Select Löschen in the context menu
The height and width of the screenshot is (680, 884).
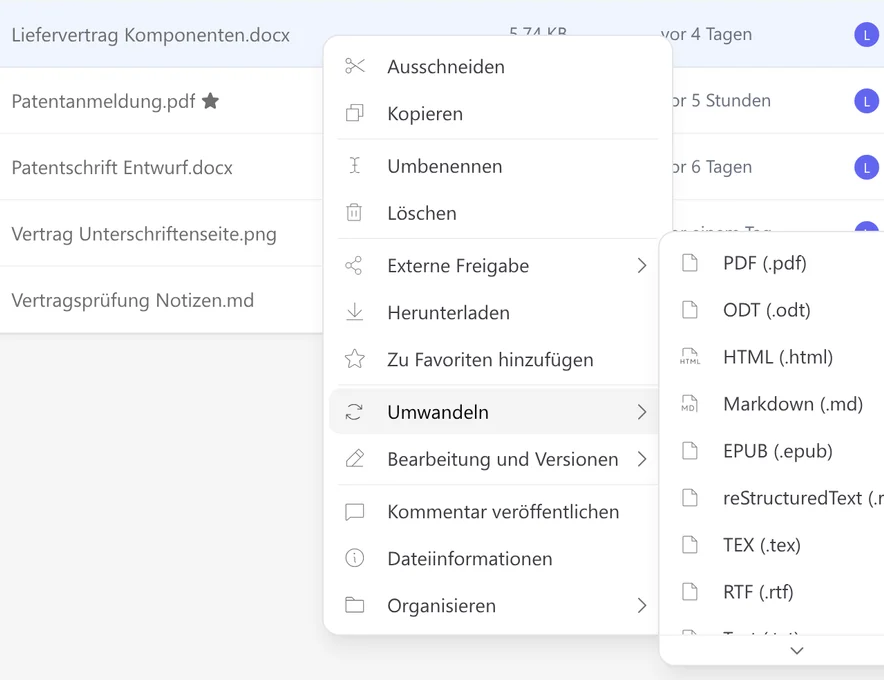pos(498,213)
